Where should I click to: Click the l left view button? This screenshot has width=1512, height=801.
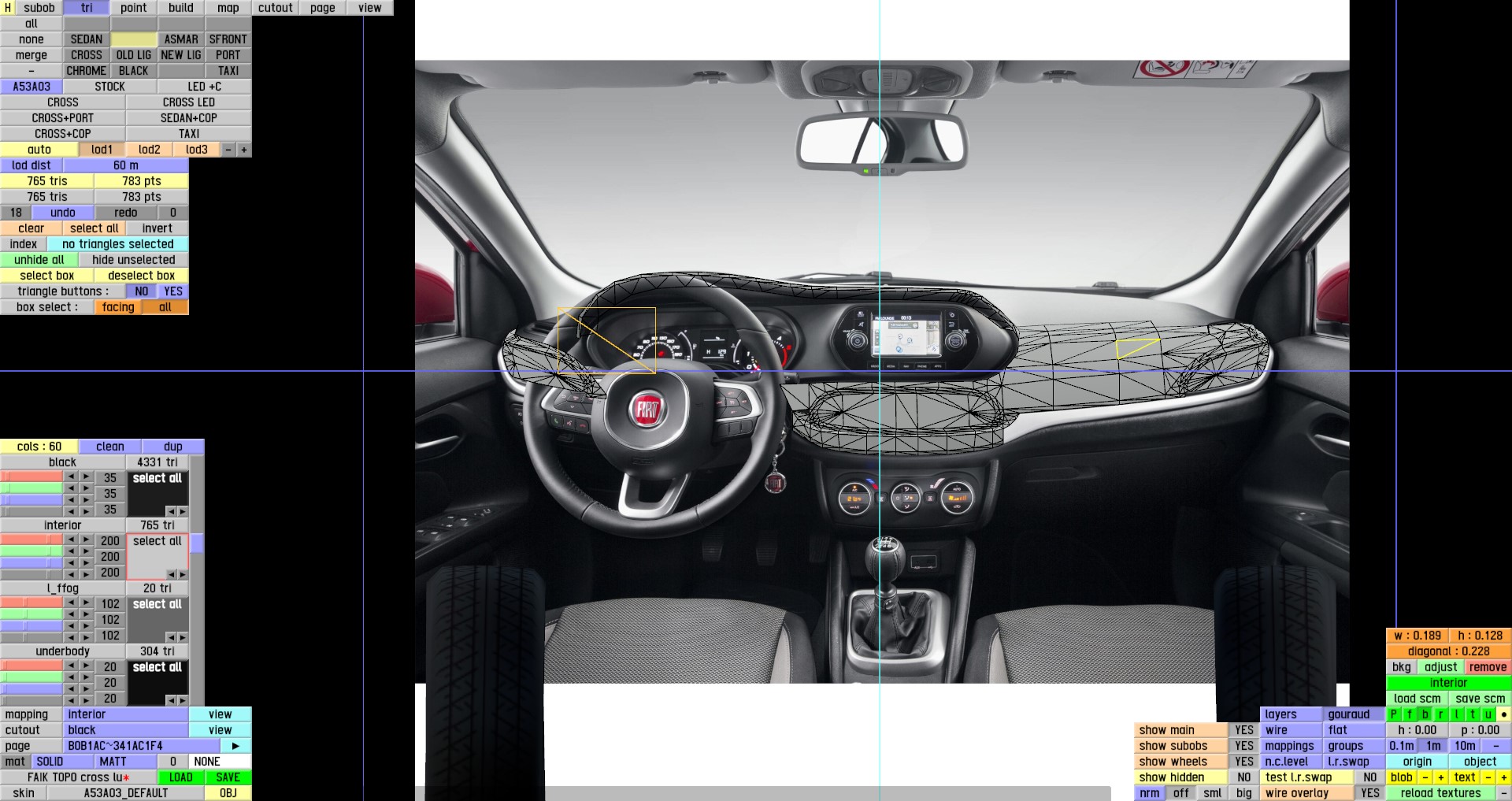(x=1457, y=714)
